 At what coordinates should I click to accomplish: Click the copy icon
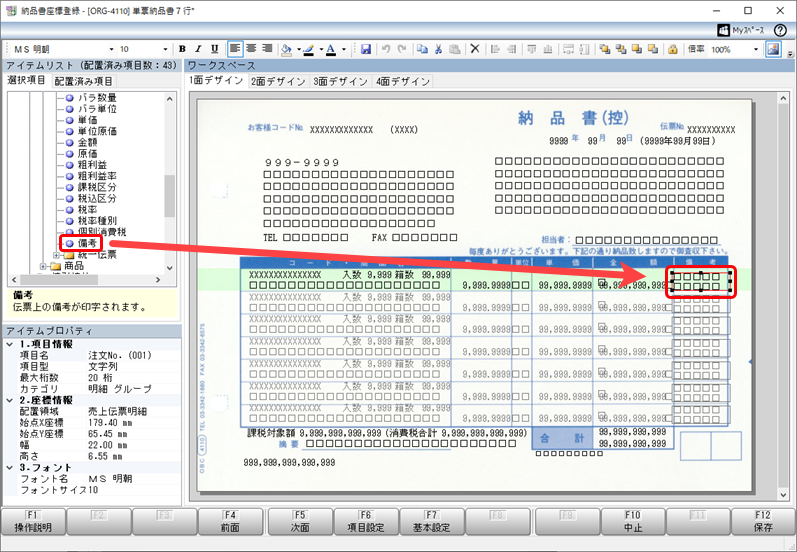422,49
